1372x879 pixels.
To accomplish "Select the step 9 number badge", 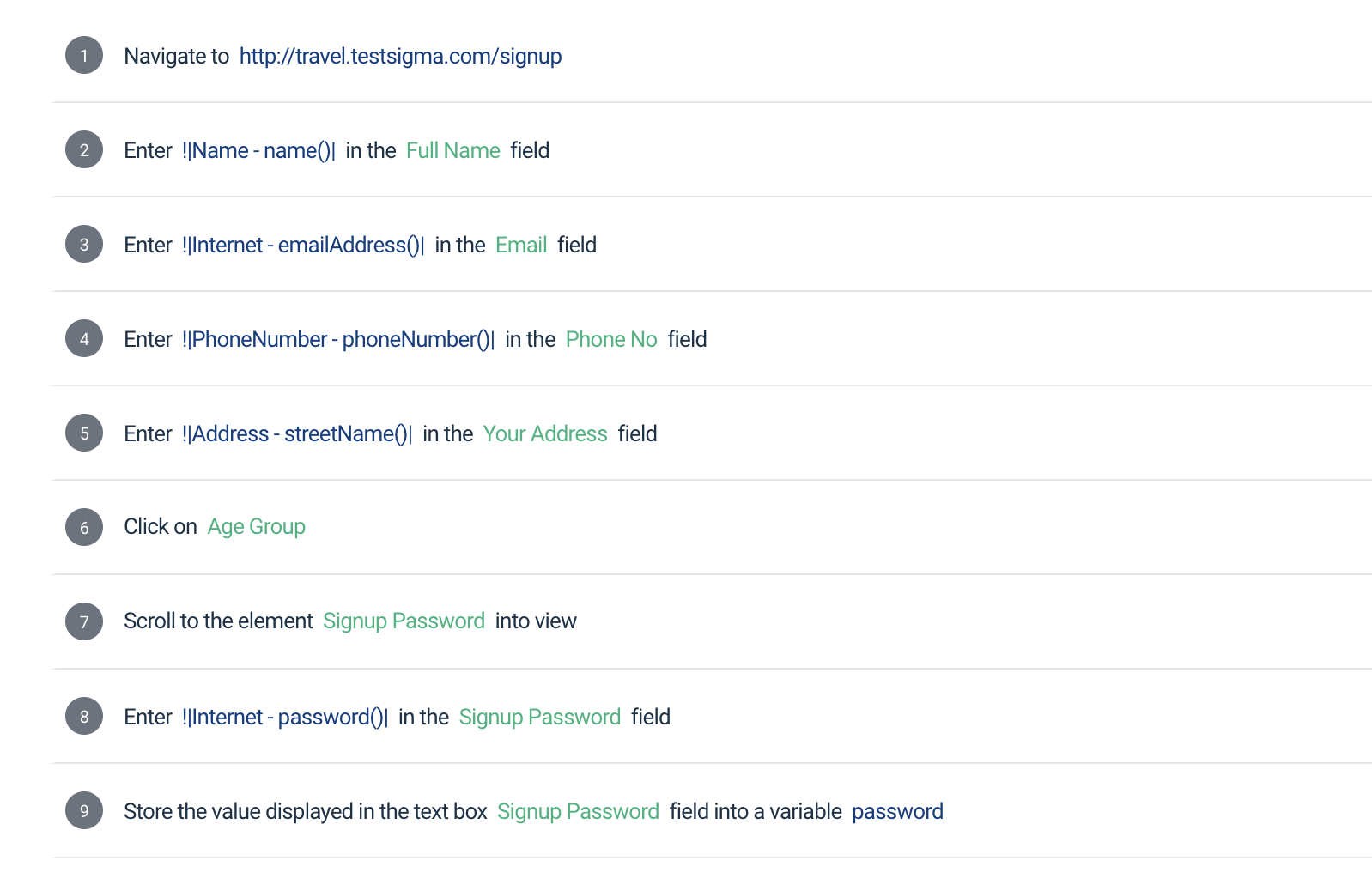I will 84,810.
